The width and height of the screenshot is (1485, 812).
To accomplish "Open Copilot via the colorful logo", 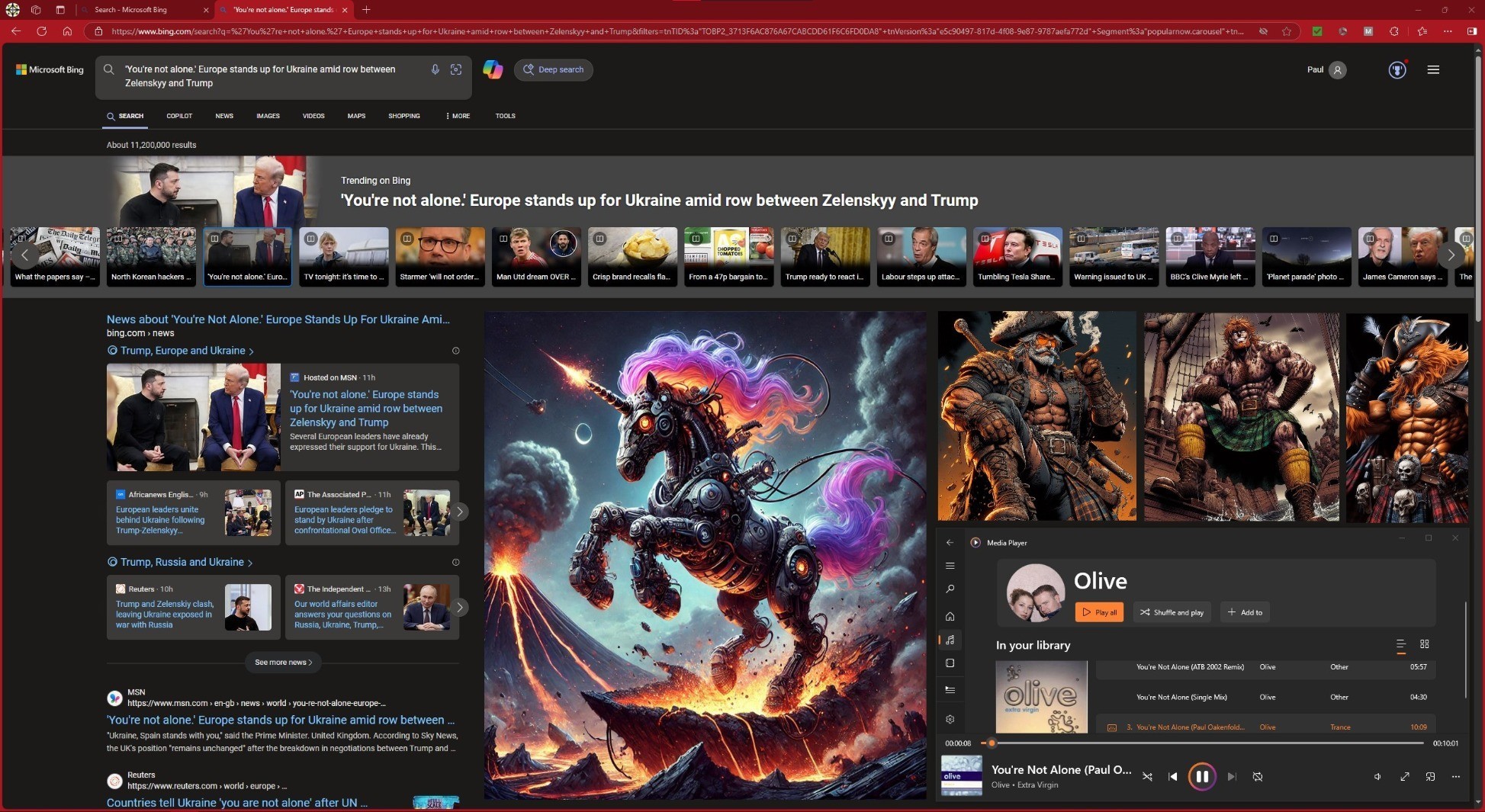I will click(493, 69).
